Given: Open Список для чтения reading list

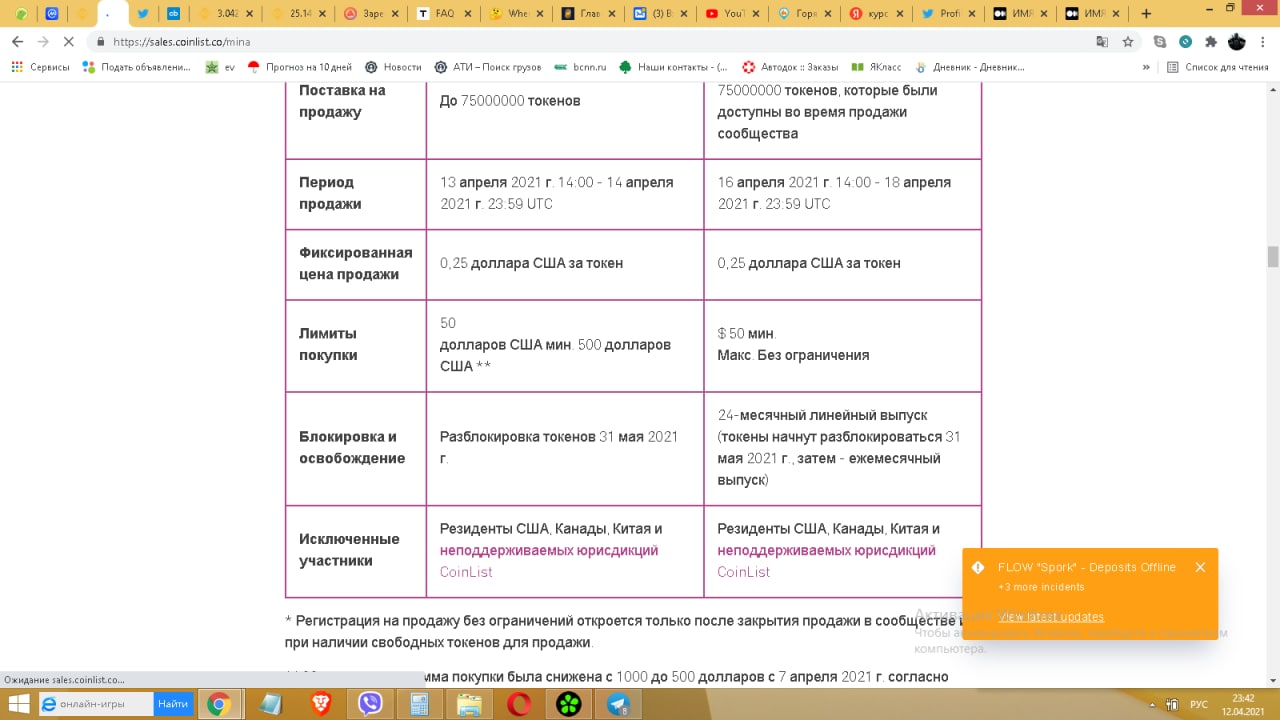Looking at the screenshot, I should point(1217,67).
